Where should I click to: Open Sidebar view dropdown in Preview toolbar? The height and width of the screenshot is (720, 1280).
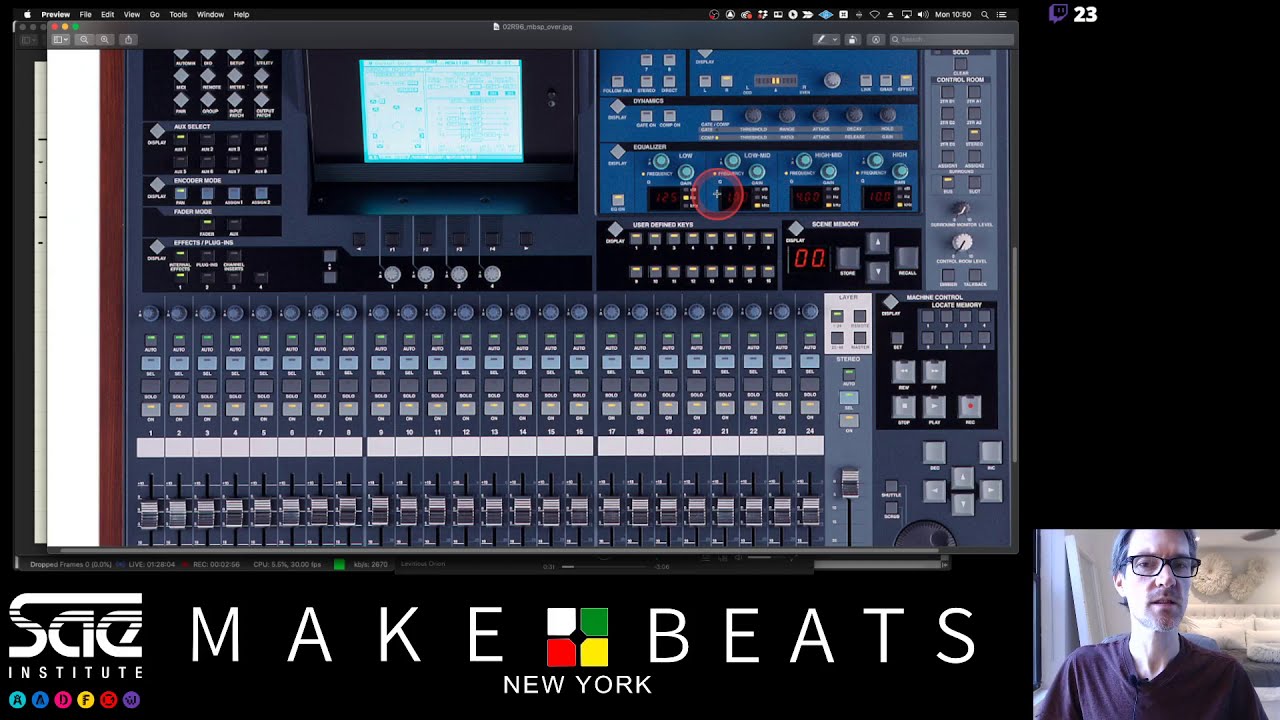(60, 39)
